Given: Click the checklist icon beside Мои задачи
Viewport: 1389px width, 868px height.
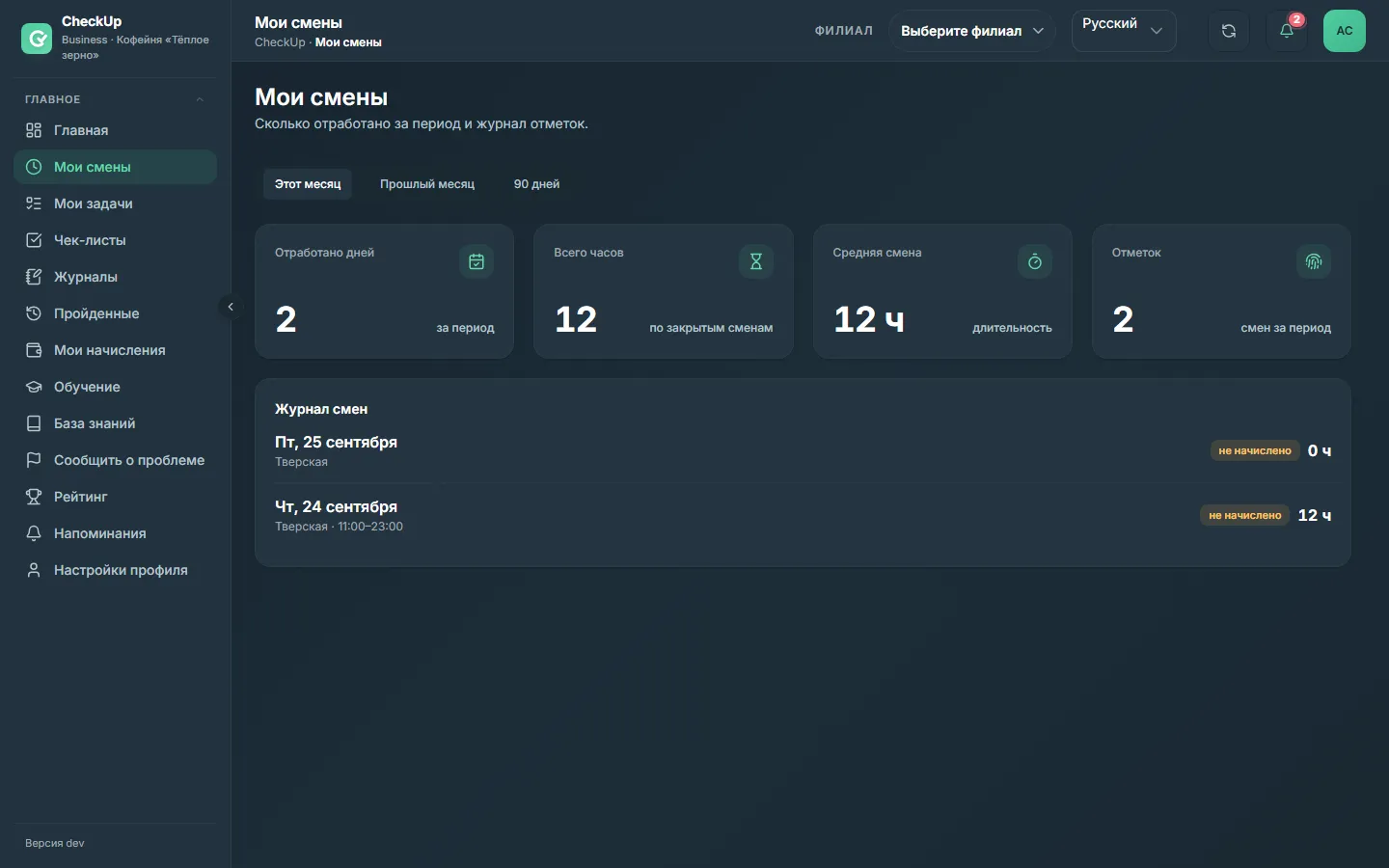Looking at the screenshot, I should tap(34, 203).
